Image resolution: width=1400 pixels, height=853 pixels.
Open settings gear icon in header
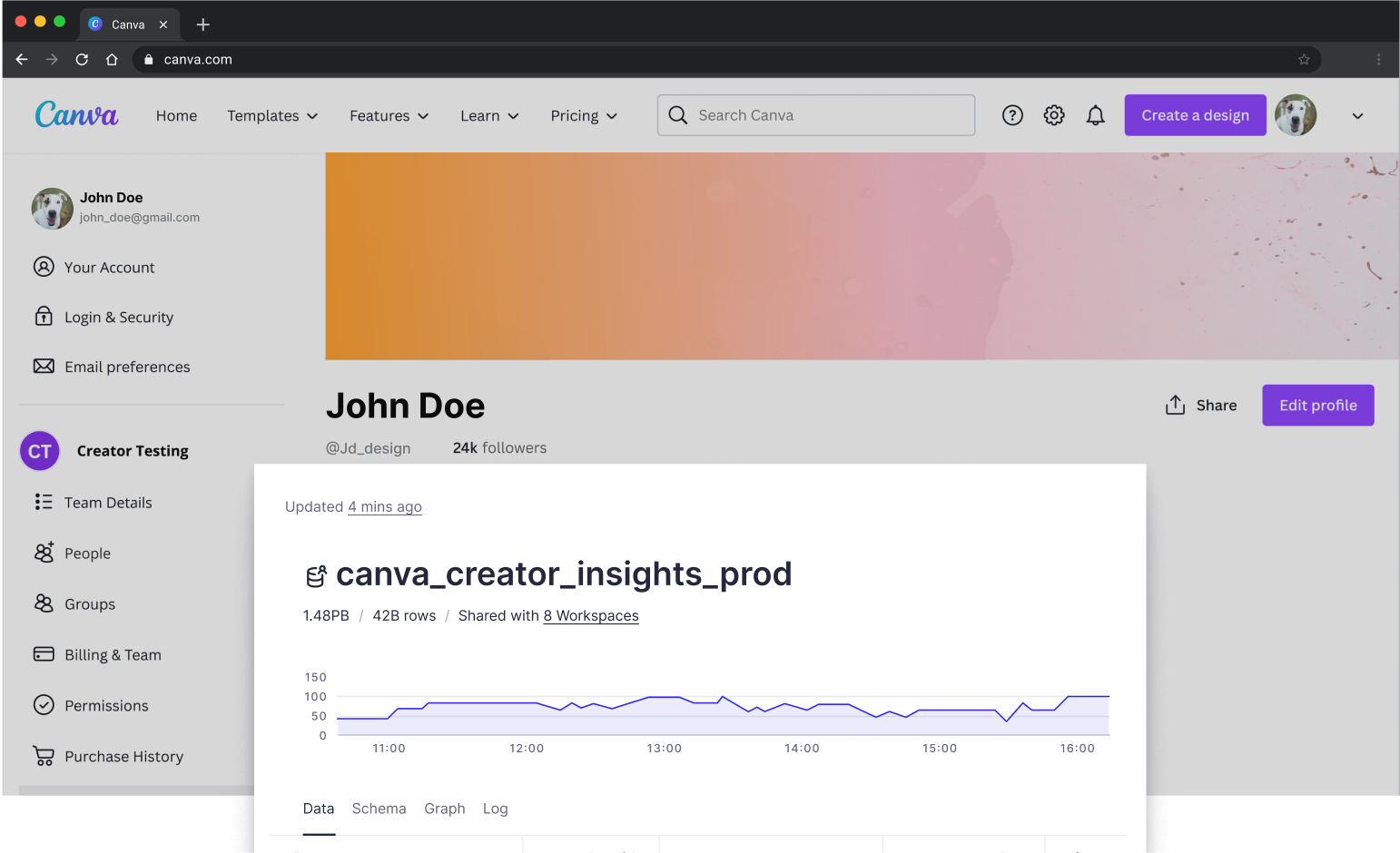1054,115
